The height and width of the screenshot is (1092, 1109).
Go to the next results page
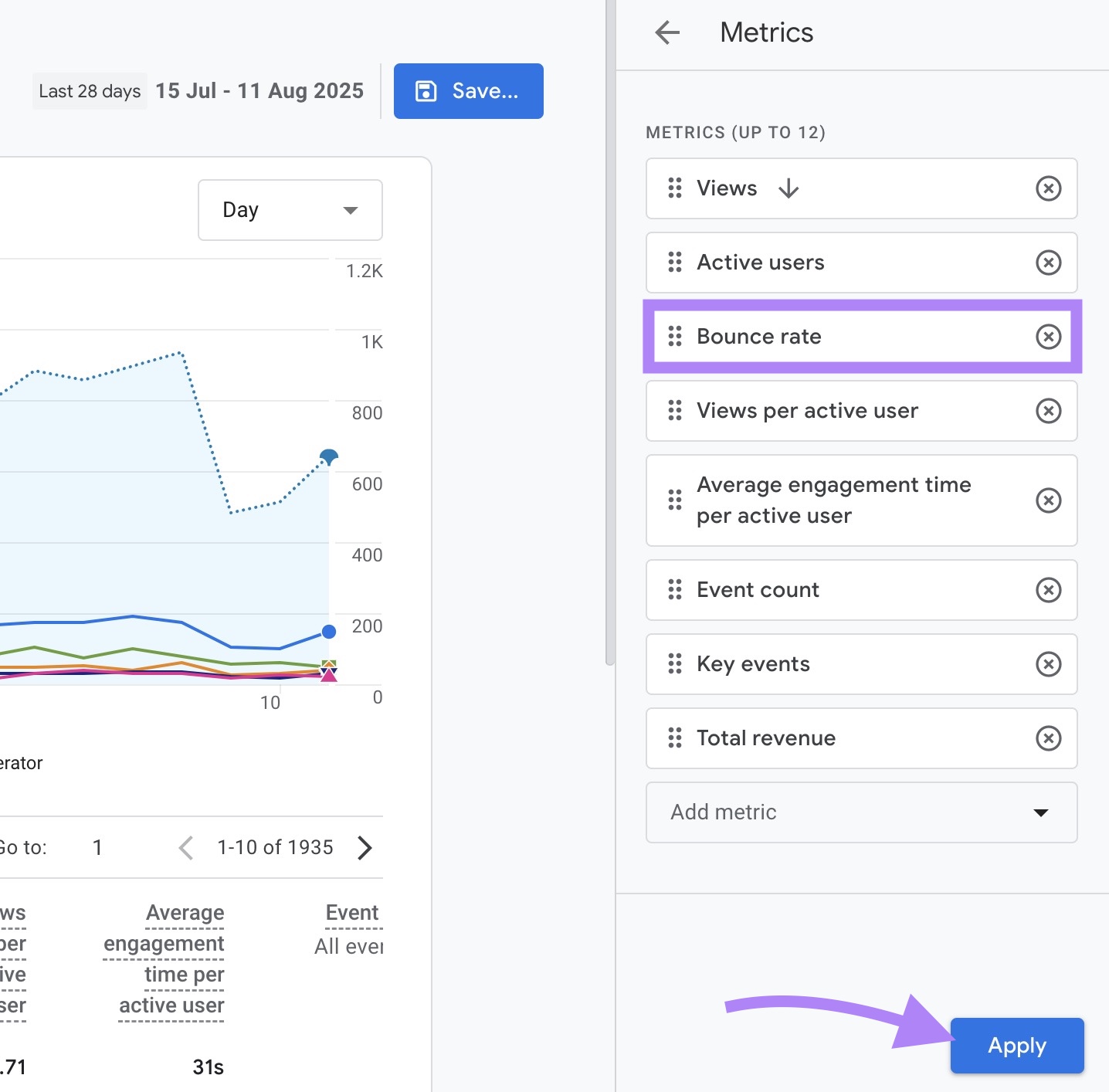(364, 847)
